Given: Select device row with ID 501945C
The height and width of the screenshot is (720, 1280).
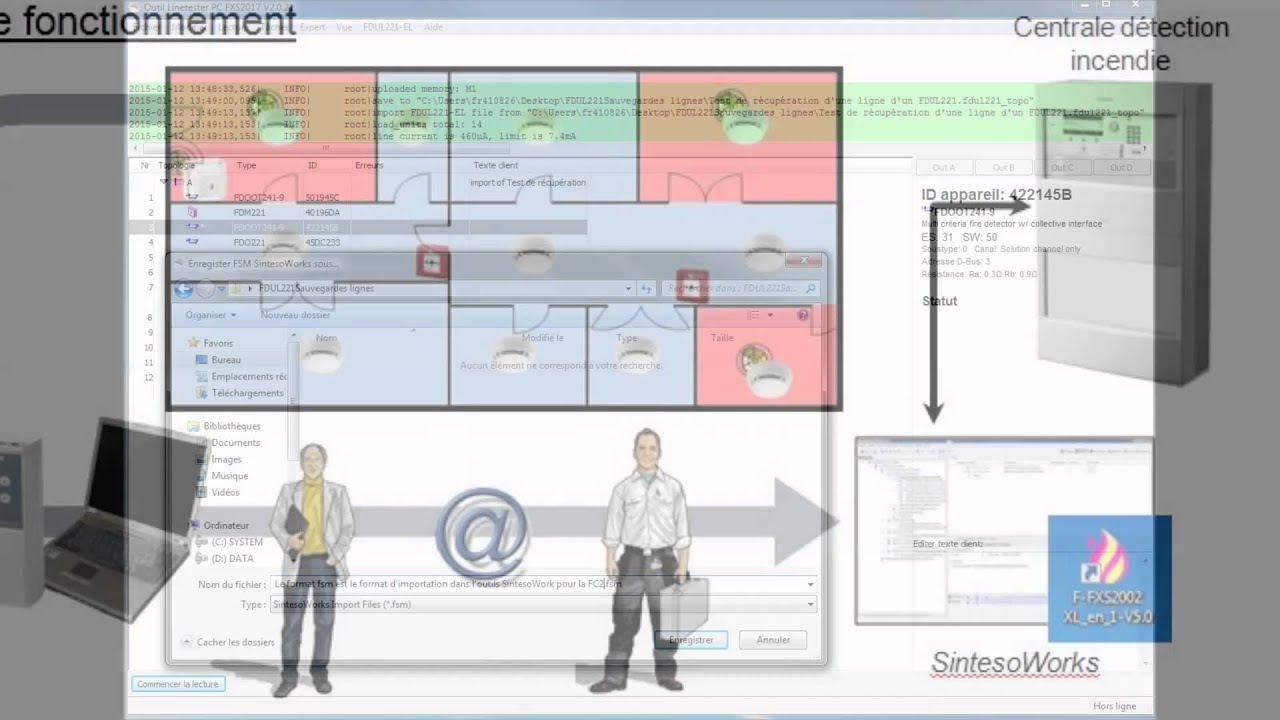Looking at the screenshot, I should pyautogui.click(x=360, y=198).
